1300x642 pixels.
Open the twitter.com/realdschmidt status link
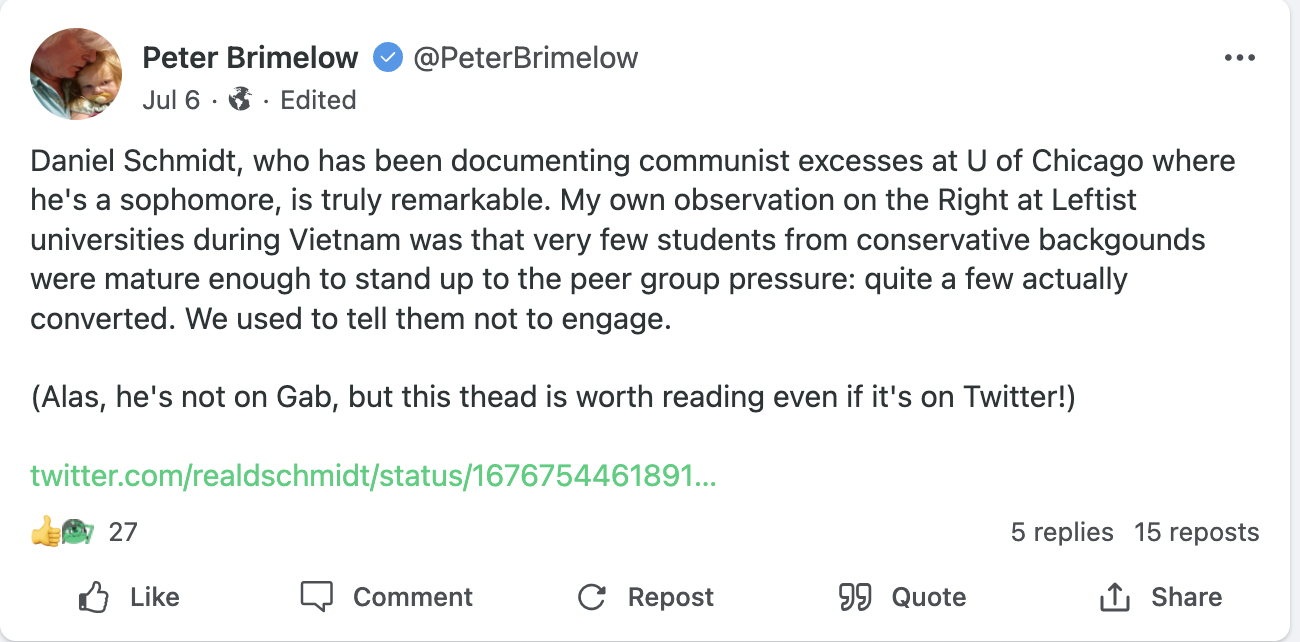(x=373, y=476)
